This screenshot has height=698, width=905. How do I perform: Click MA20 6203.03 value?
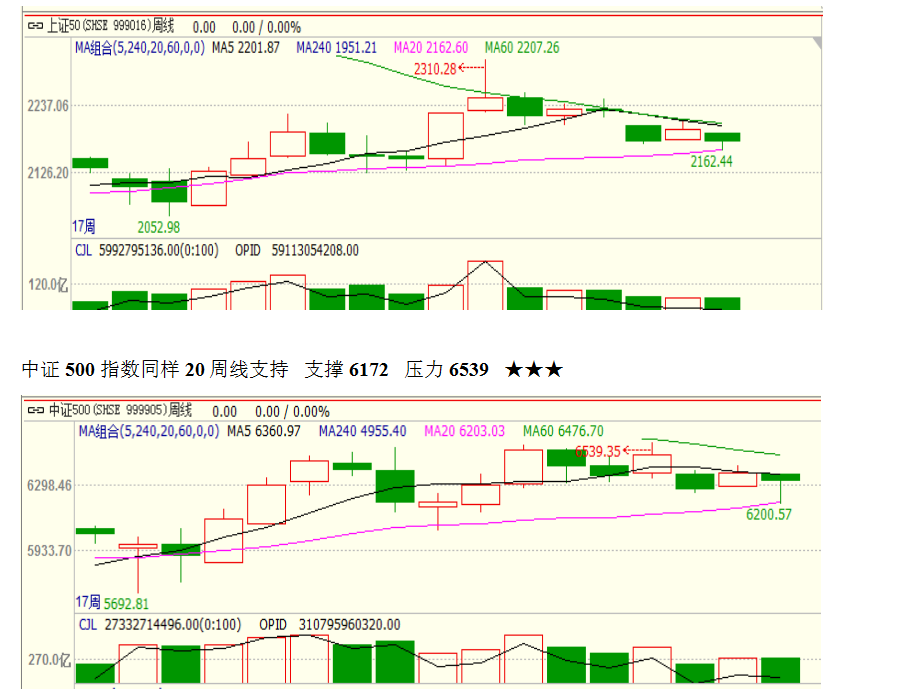coord(464,431)
